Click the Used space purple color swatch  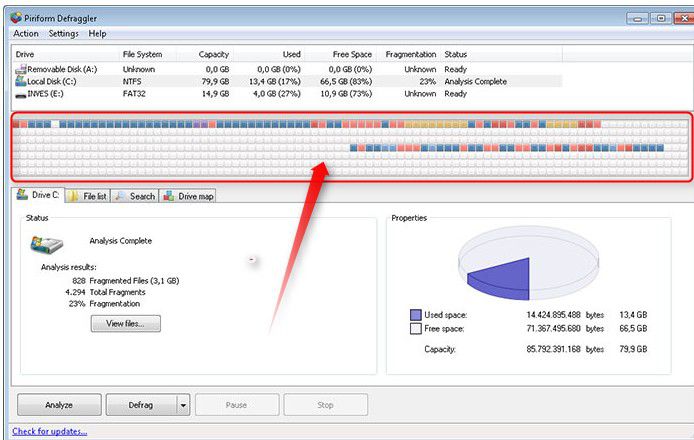point(416,315)
